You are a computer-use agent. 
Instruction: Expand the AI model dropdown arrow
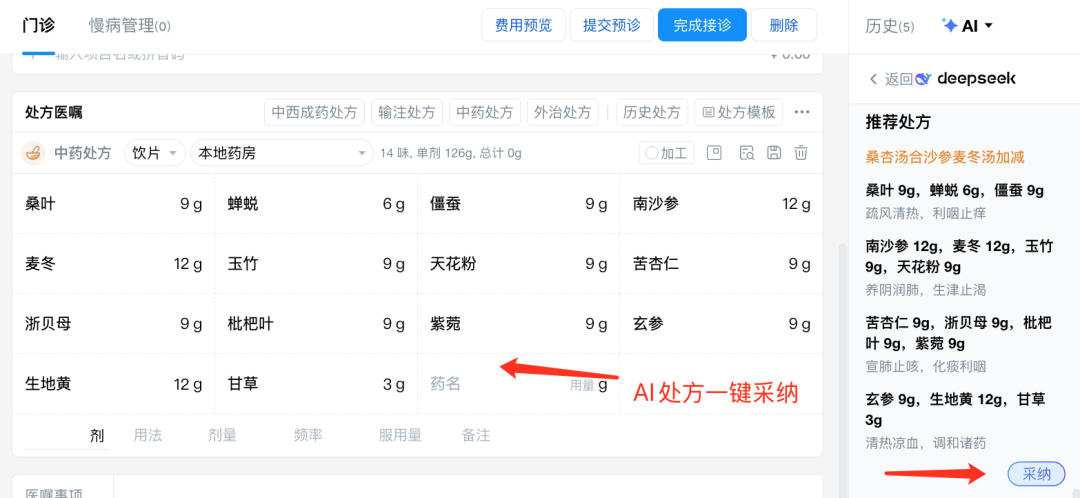click(x=989, y=26)
